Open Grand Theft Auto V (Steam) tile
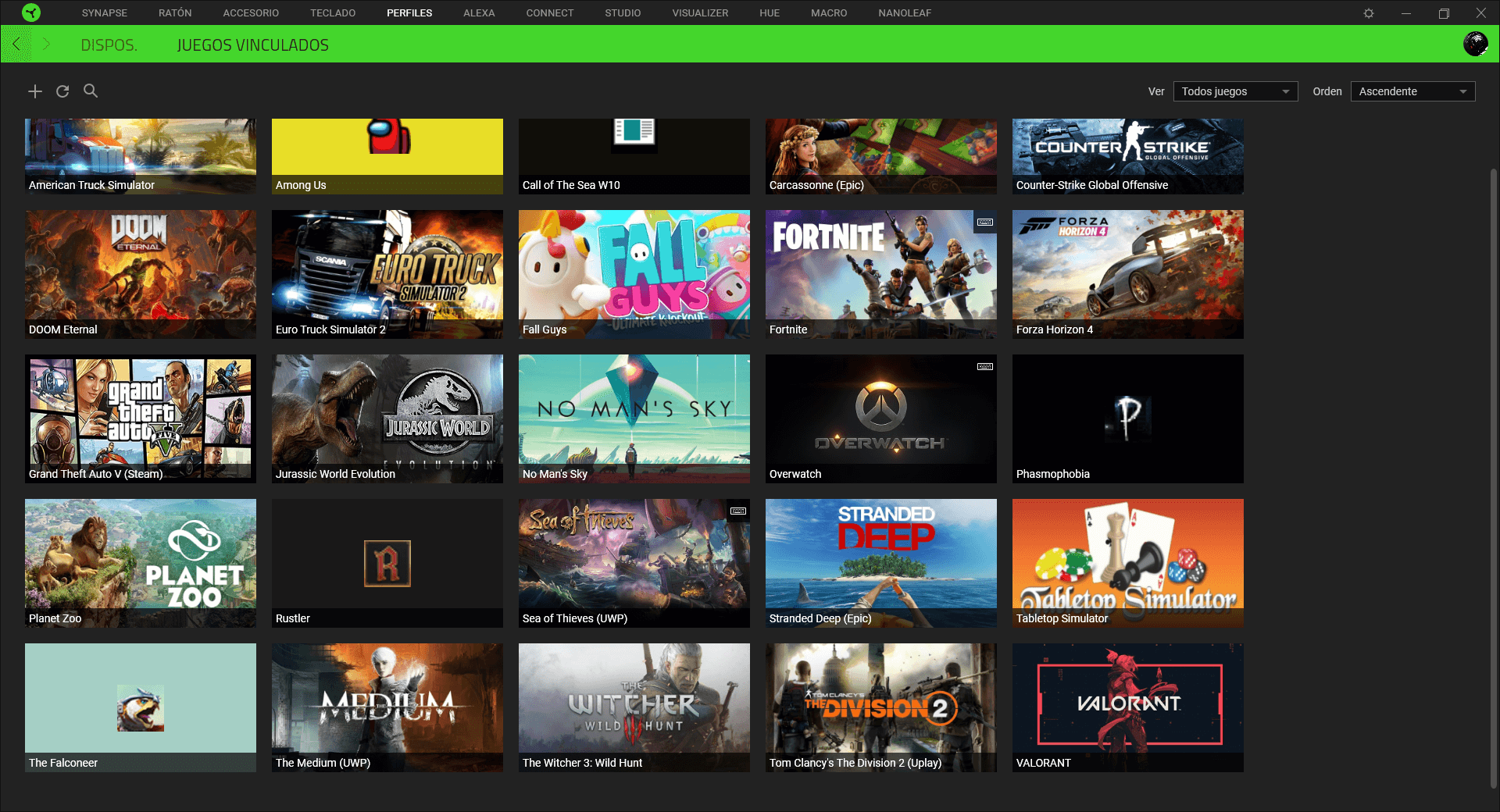This screenshot has width=1500, height=812. point(141,418)
